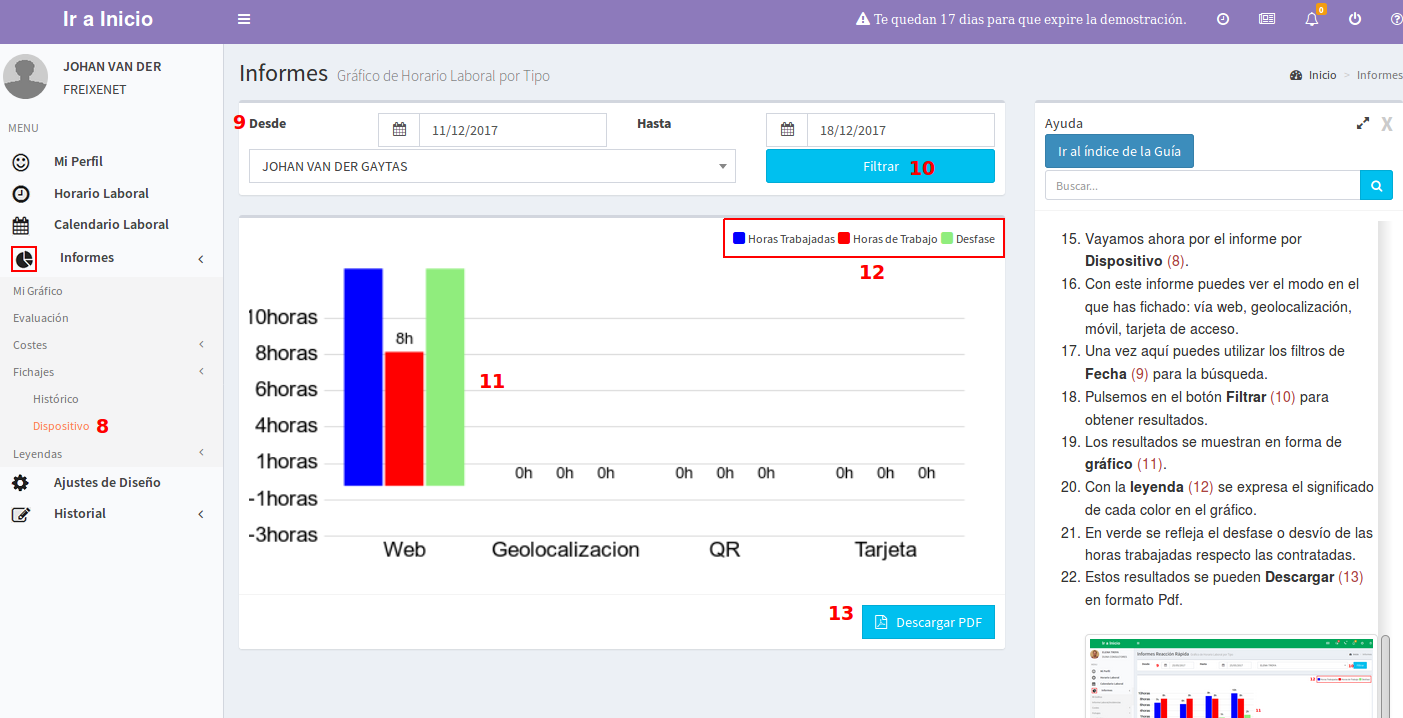The width and height of the screenshot is (1403, 718).
Task: Expand the Historial menu chevron
Action: click(201, 514)
